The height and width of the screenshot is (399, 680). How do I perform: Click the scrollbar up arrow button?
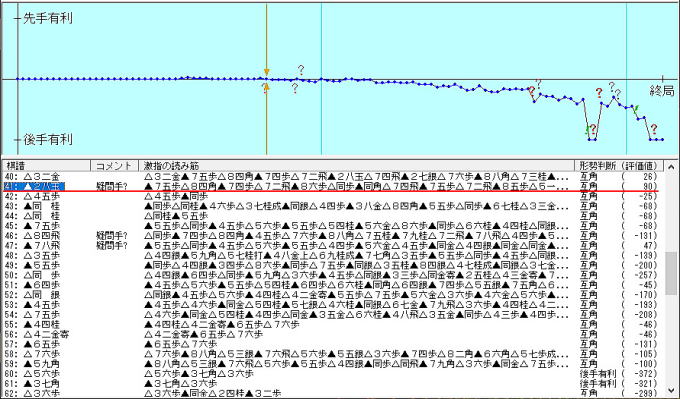(x=671, y=167)
